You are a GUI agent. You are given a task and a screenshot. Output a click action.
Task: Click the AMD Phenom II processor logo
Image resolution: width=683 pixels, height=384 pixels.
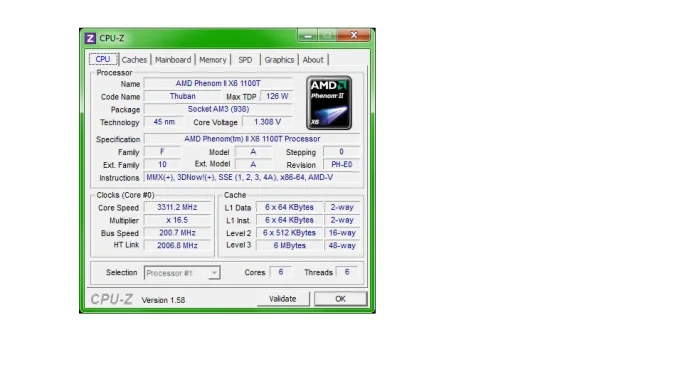click(329, 103)
